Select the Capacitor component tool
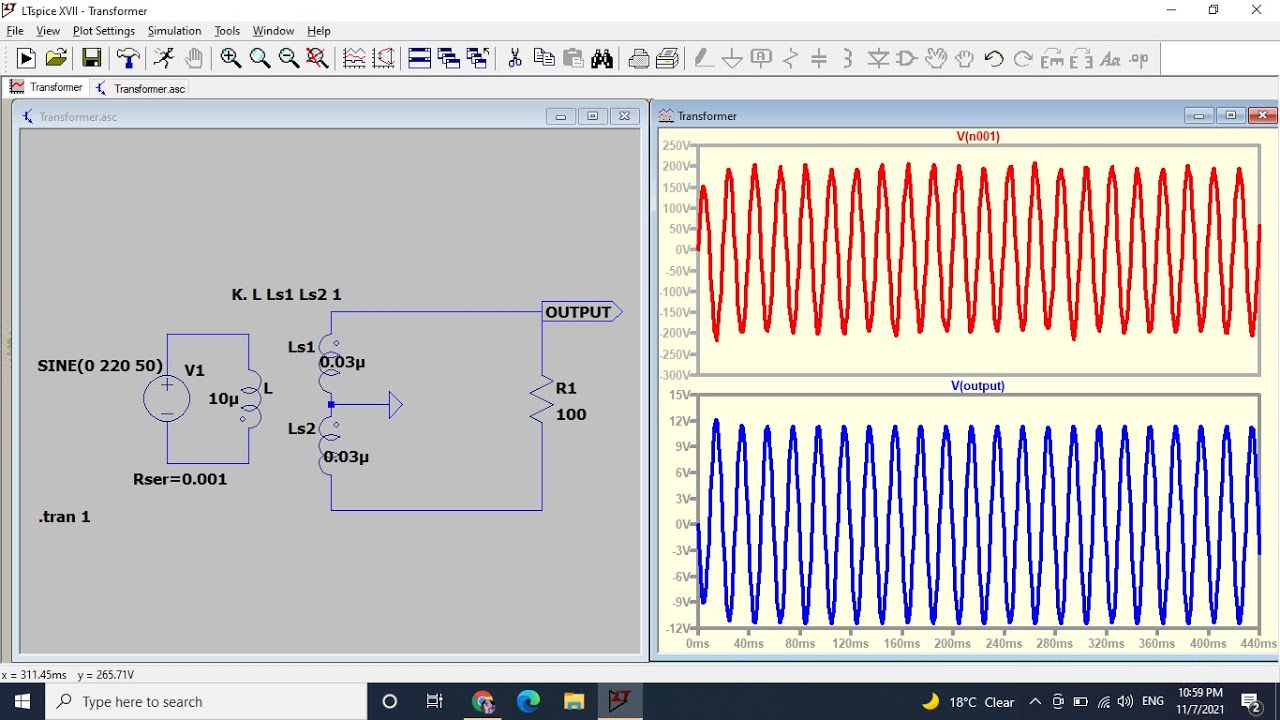Image resolution: width=1280 pixels, height=720 pixels. coord(819,58)
